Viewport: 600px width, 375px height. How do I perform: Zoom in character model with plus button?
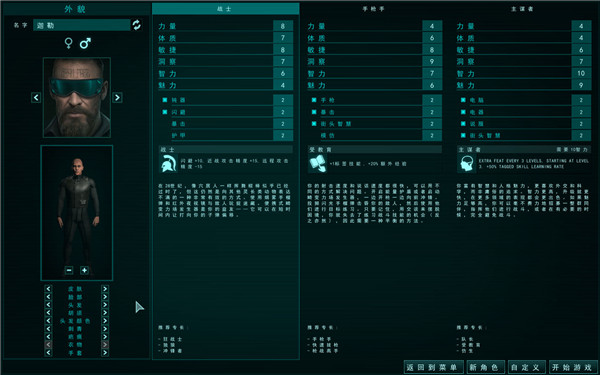(x=84, y=270)
